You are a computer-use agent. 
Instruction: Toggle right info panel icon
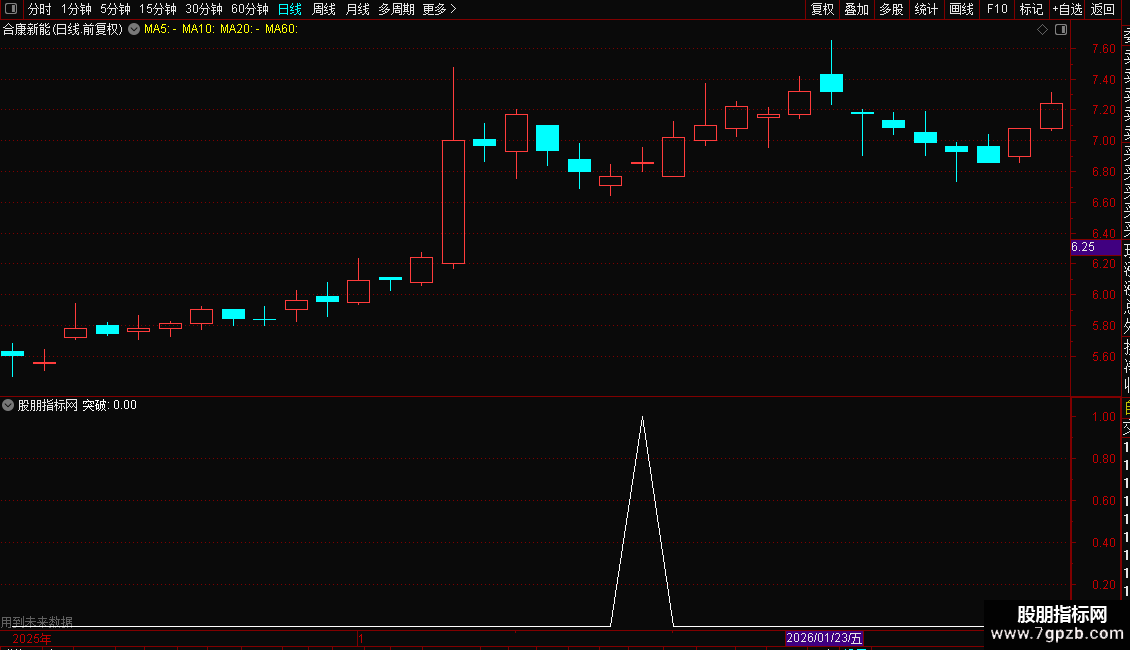pos(1061,30)
